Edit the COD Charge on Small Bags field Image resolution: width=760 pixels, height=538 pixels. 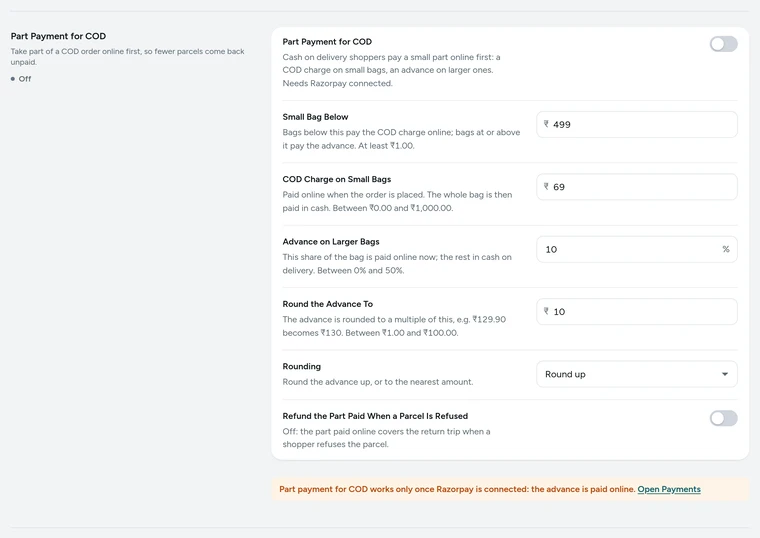[x=637, y=187]
